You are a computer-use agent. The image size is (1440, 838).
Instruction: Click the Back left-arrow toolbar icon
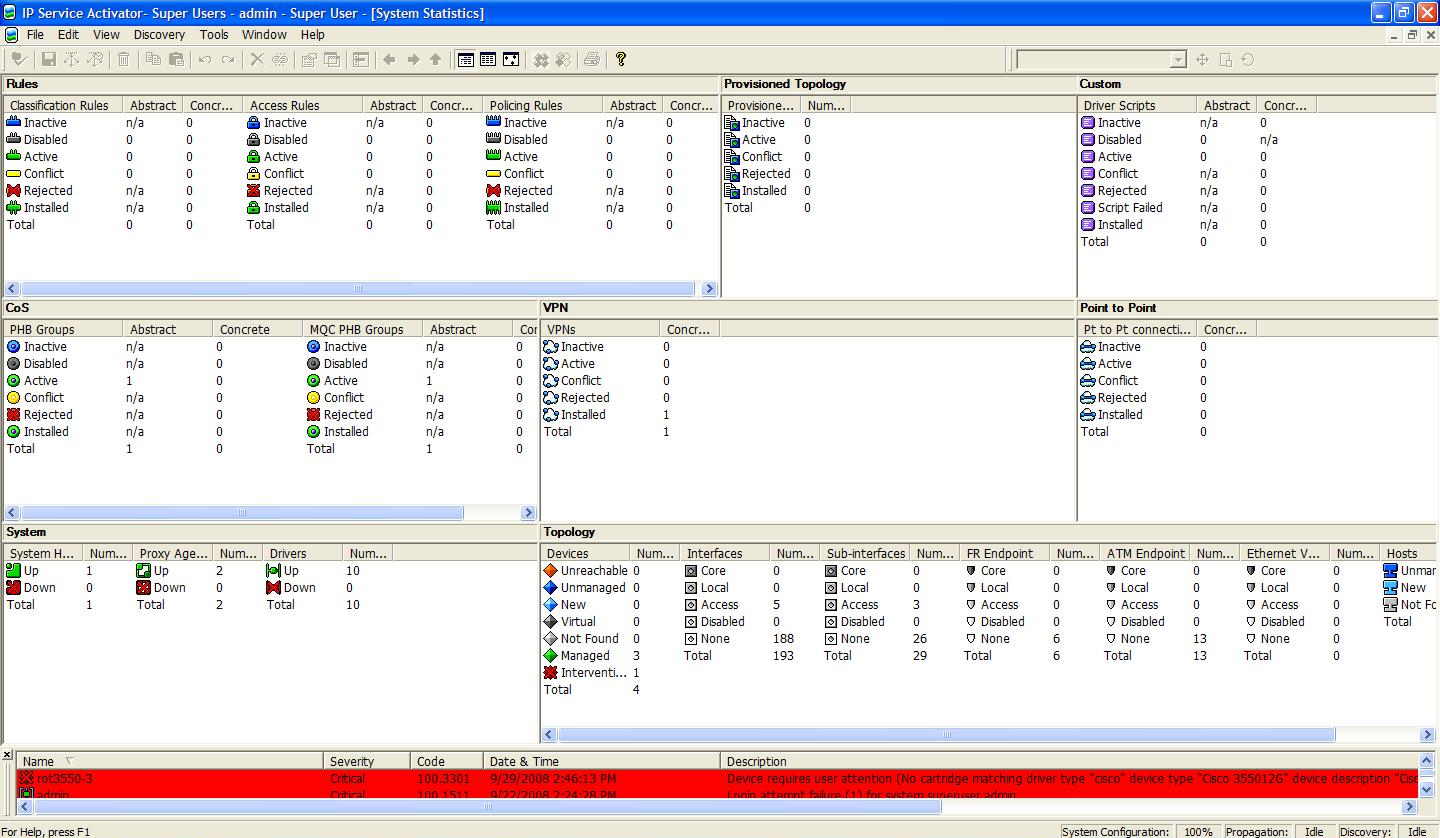[x=389, y=60]
